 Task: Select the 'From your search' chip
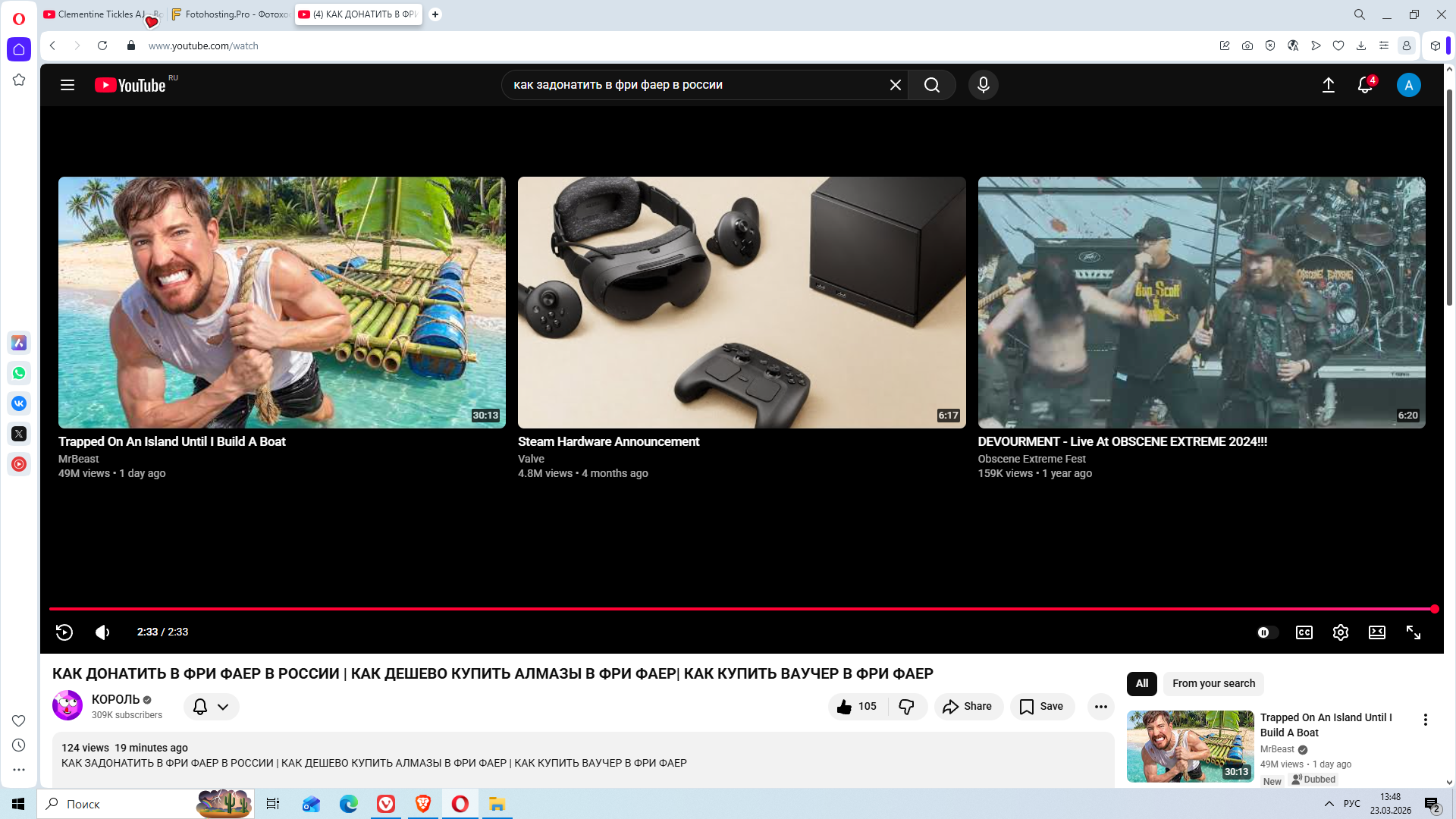[x=1213, y=683]
